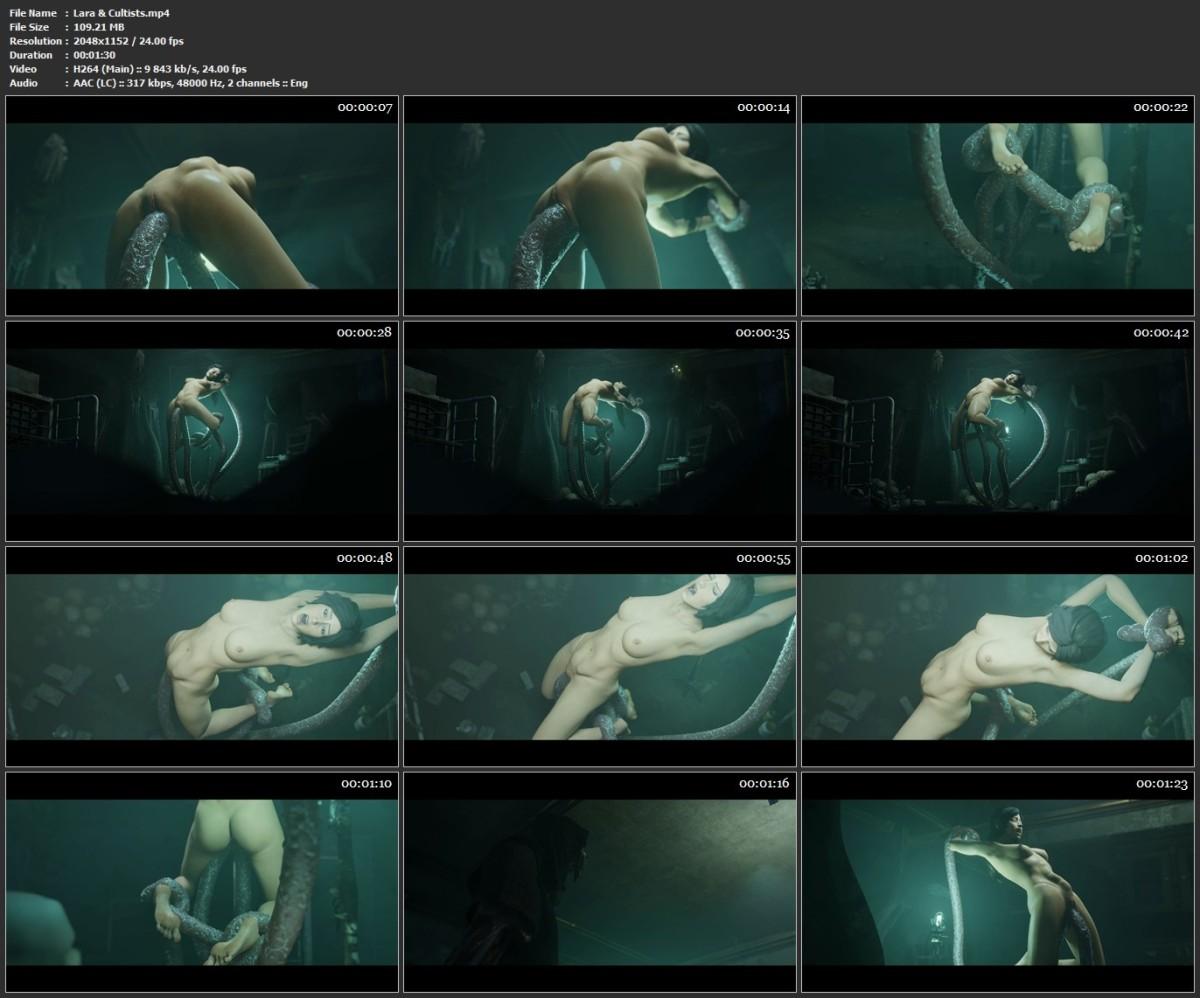Image resolution: width=1200 pixels, height=998 pixels.
Task: Open the thumbnail stamped 00:00:07
Action: point(202,206)
